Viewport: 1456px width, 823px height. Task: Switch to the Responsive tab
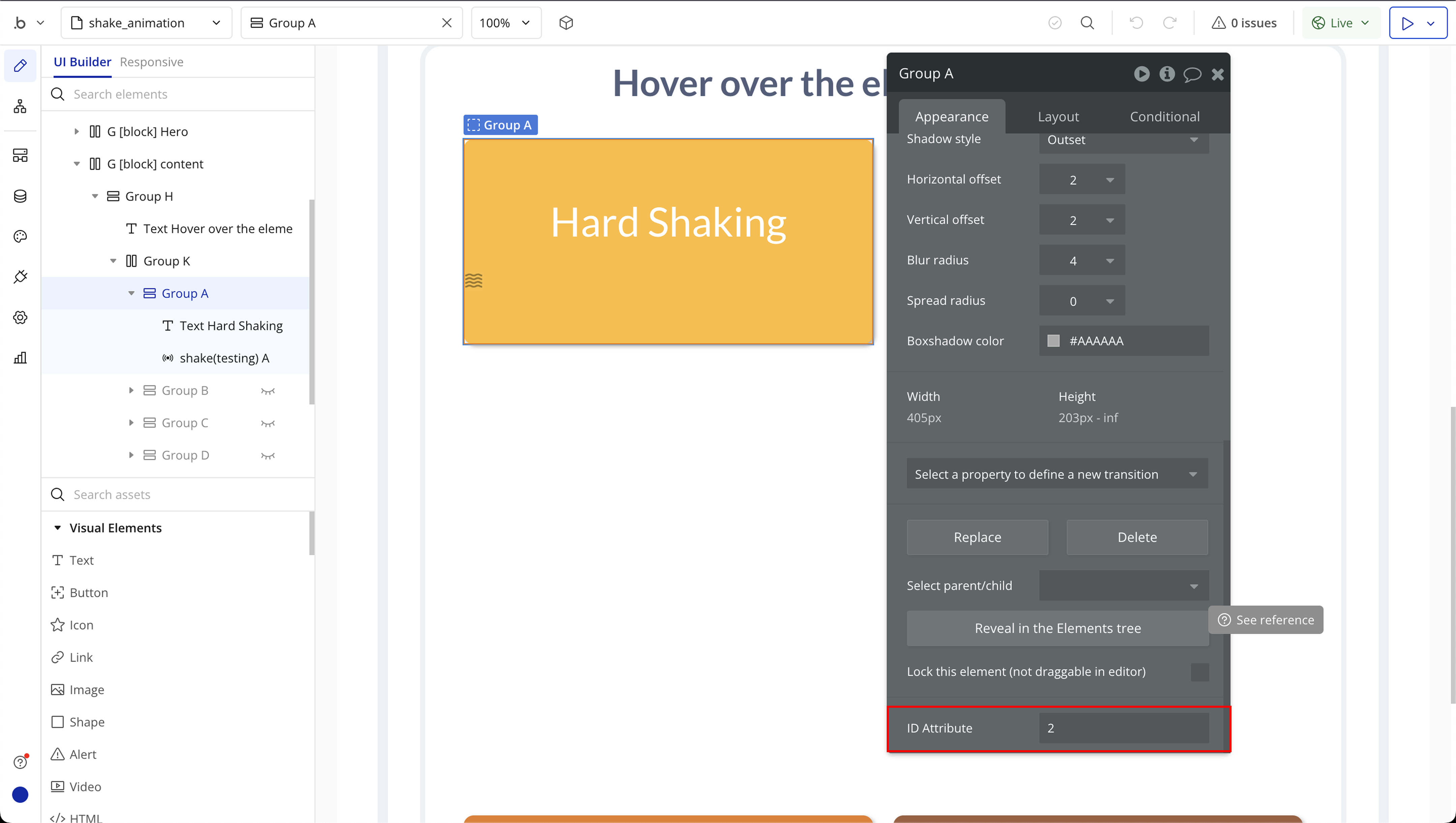(x=151, y=62)
